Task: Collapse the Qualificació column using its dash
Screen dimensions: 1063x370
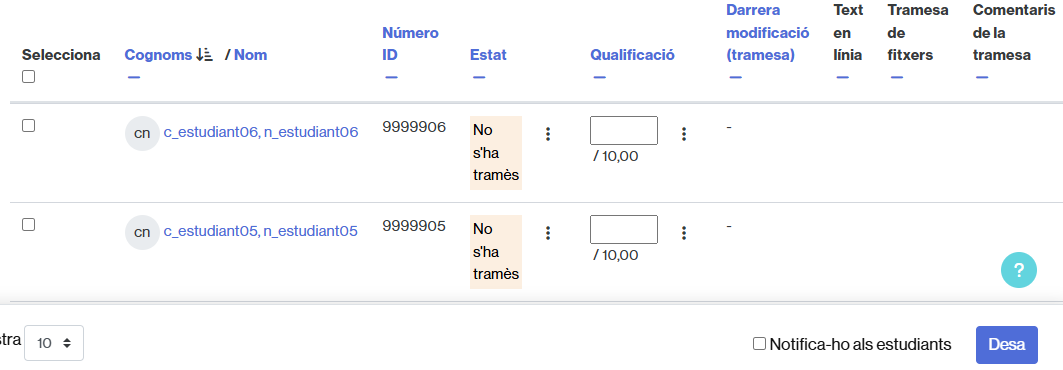Action: point(599,77)
